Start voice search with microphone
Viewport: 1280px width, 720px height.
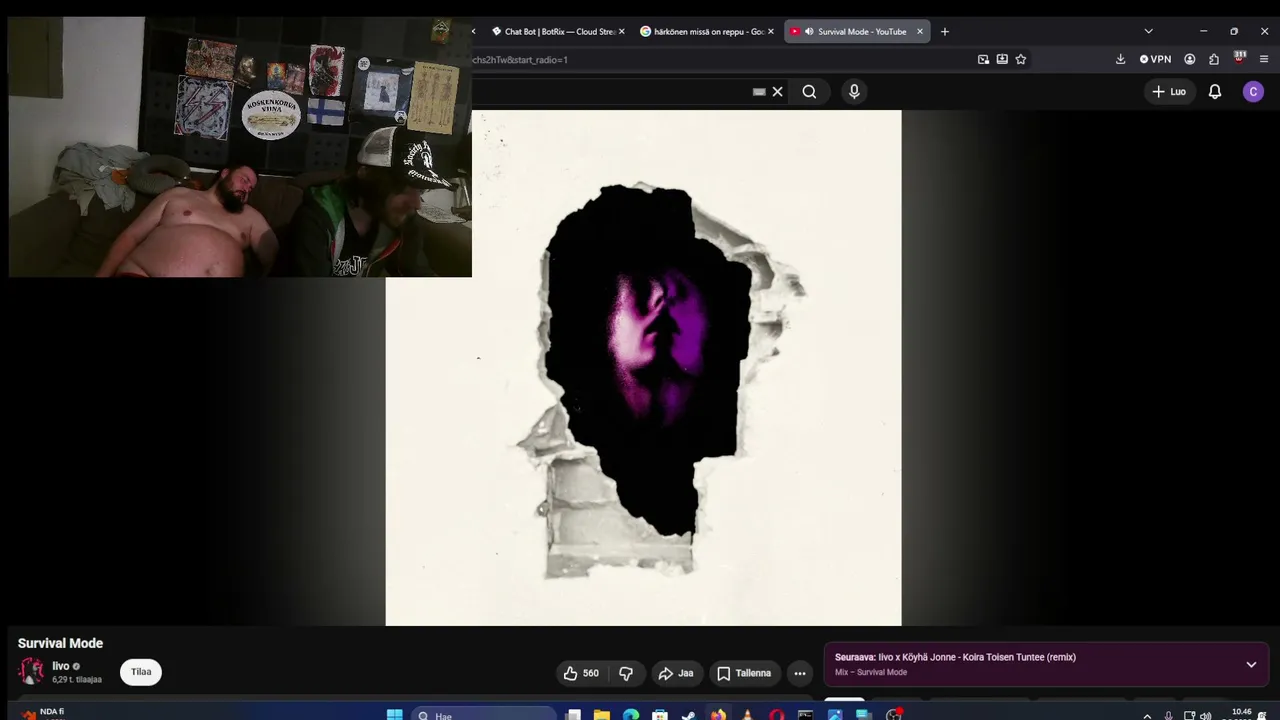click(x=854, y=92)
